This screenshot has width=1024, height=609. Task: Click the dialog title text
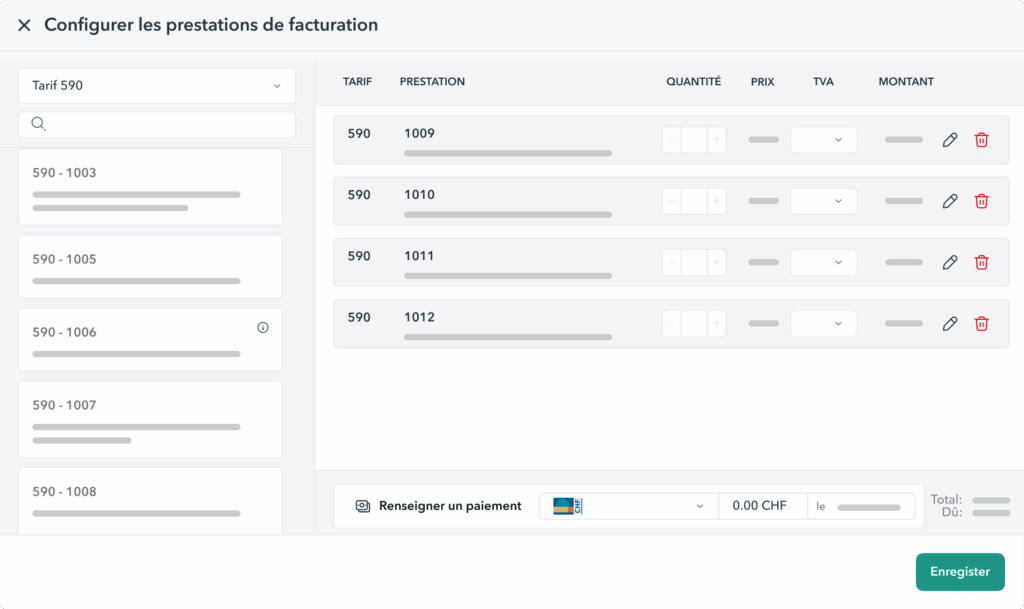pyautogui.click(x=211, y=25)
